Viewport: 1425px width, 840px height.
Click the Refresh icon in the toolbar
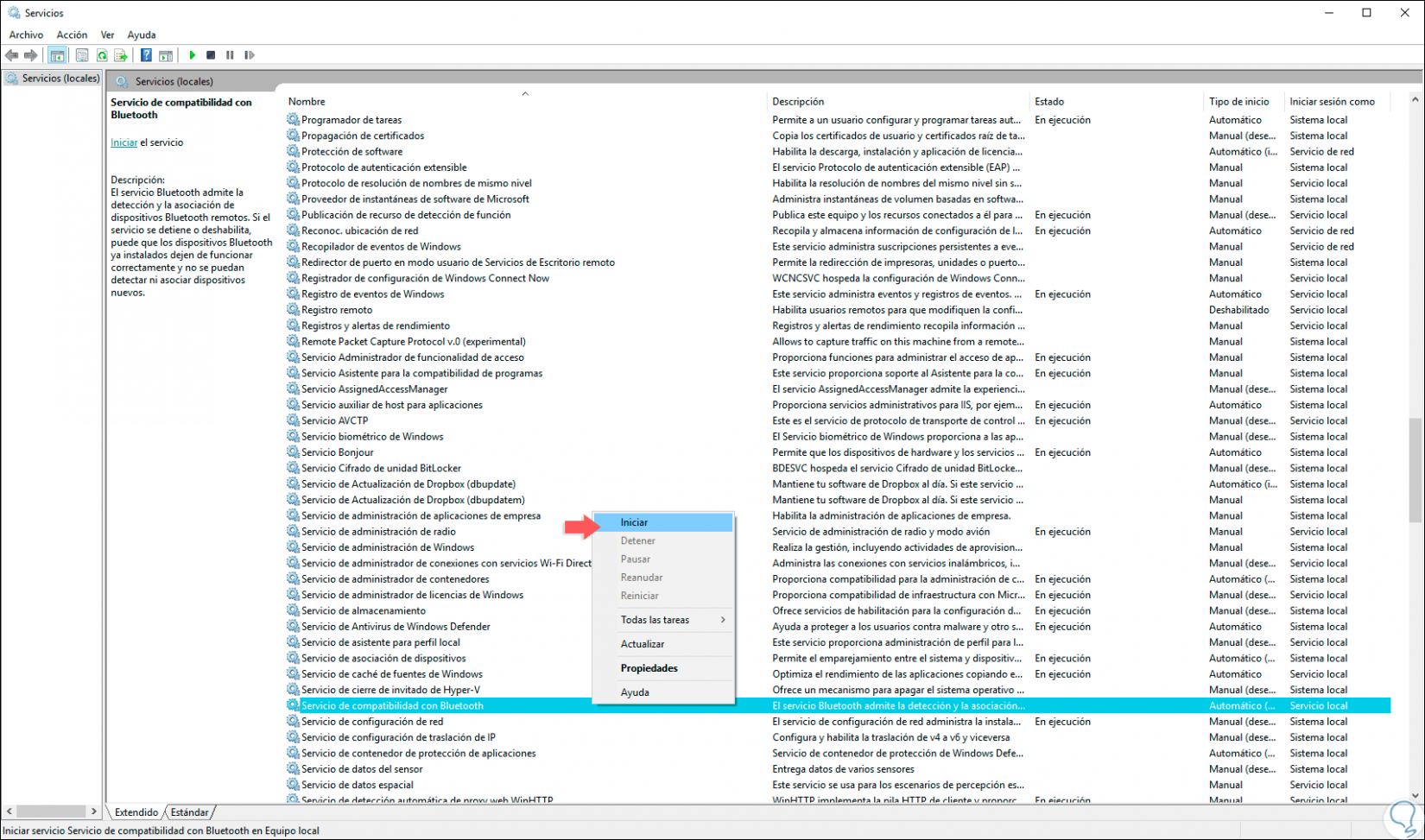102,55
